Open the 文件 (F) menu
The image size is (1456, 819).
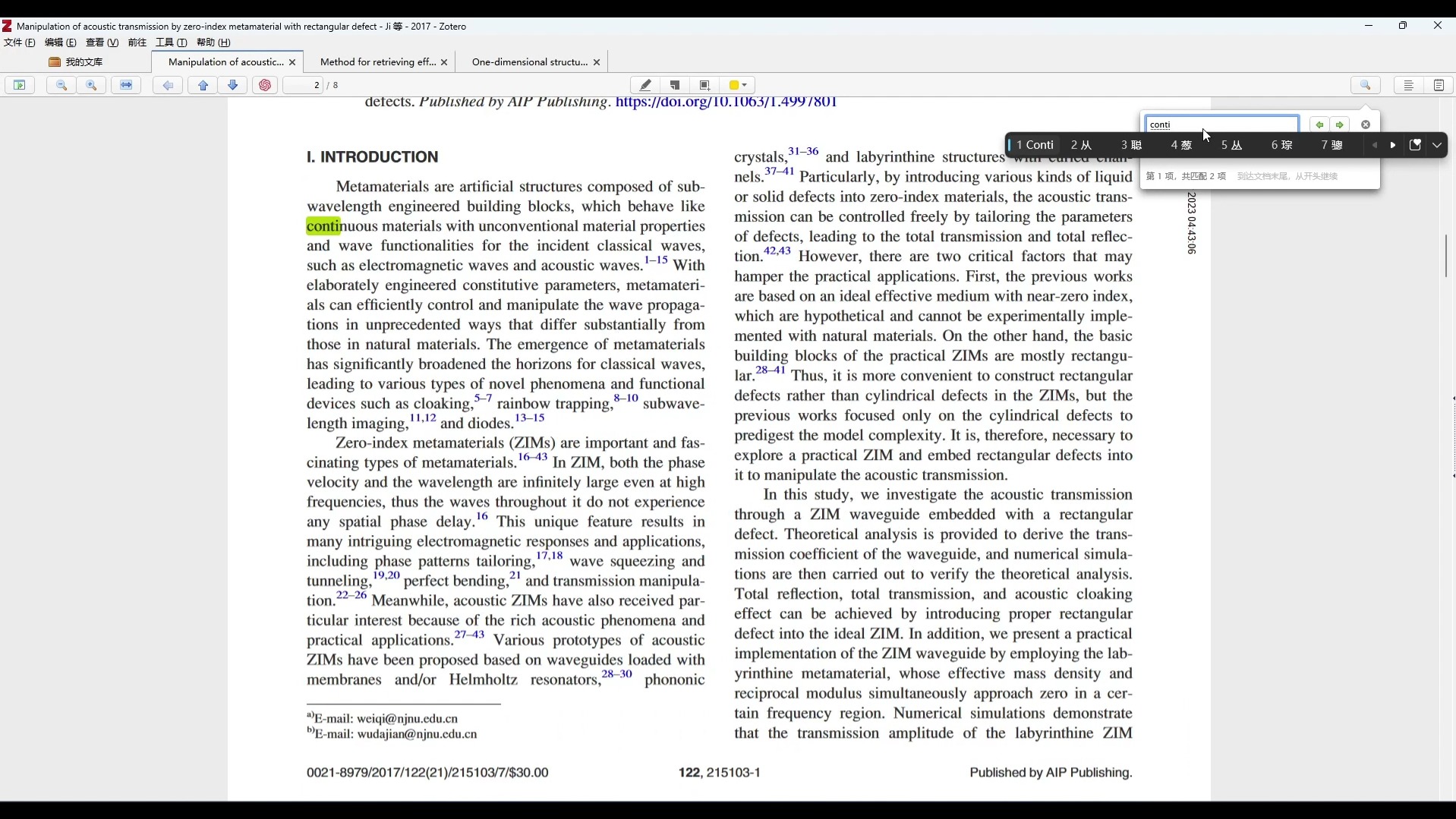pos(20,43)
